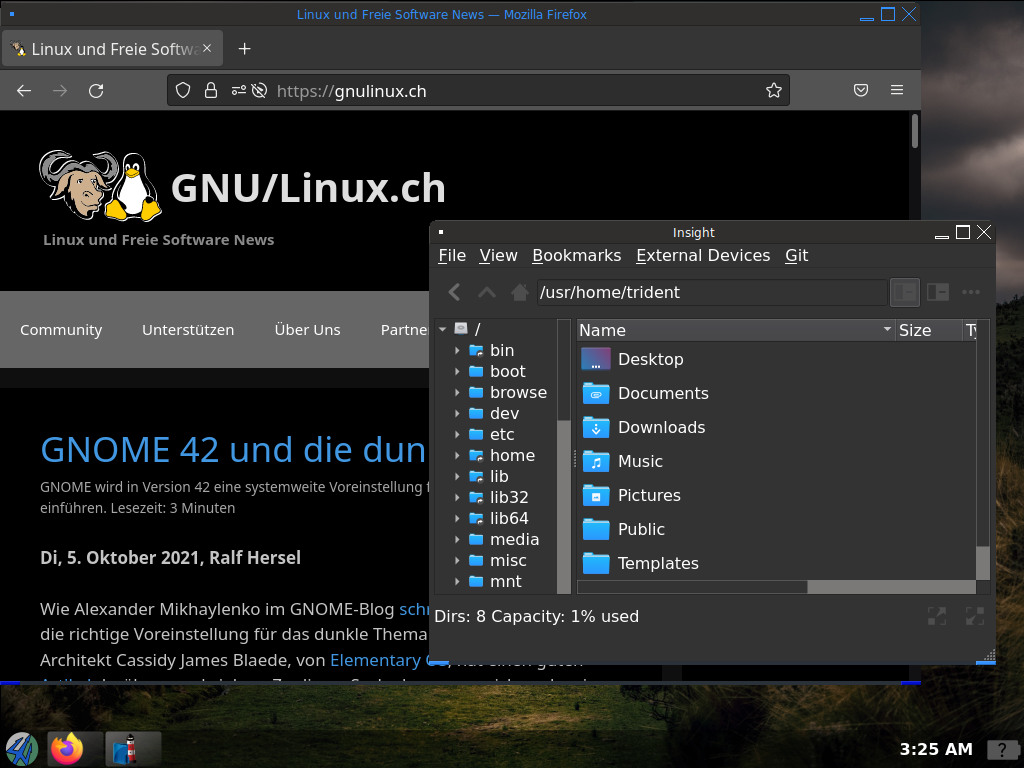Click the Insight lighthouse taskbar icon

[125, 748]
